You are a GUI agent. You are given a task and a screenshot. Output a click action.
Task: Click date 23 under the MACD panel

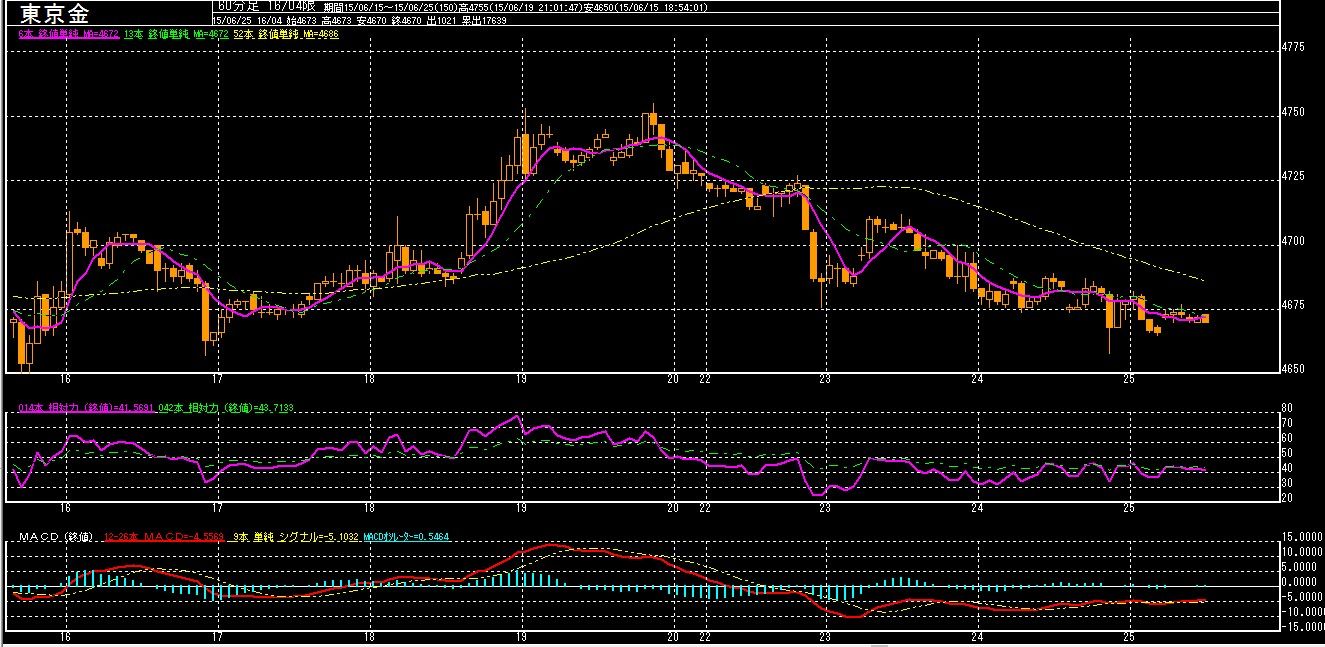tap(825, 637)
